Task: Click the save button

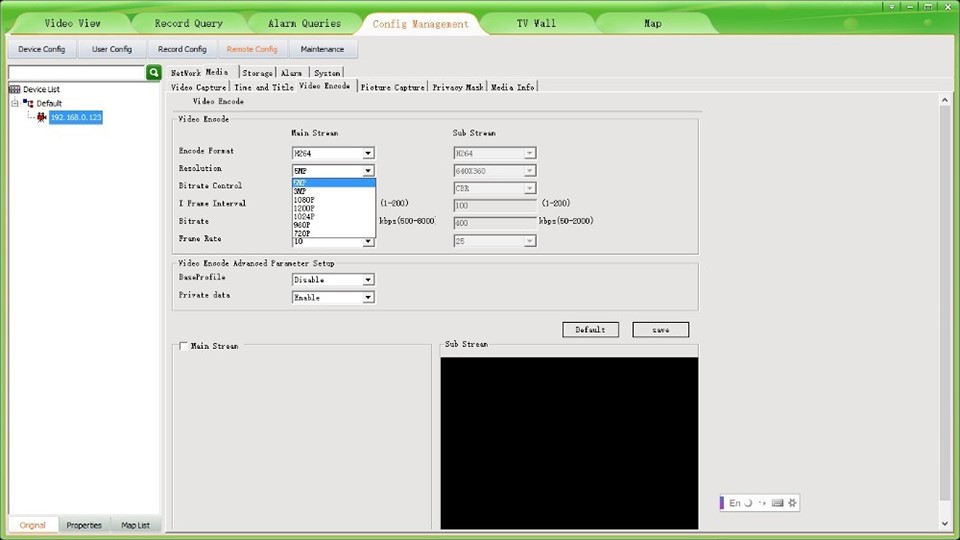Action: [661, 330]
